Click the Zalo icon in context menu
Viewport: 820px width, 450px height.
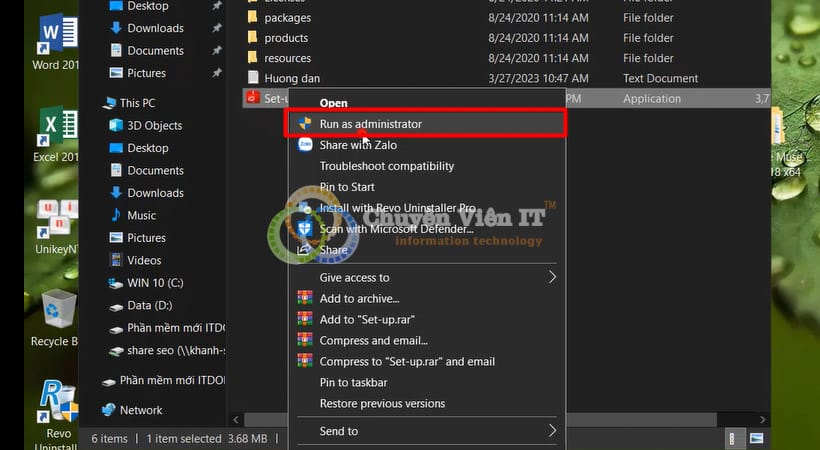305,144
